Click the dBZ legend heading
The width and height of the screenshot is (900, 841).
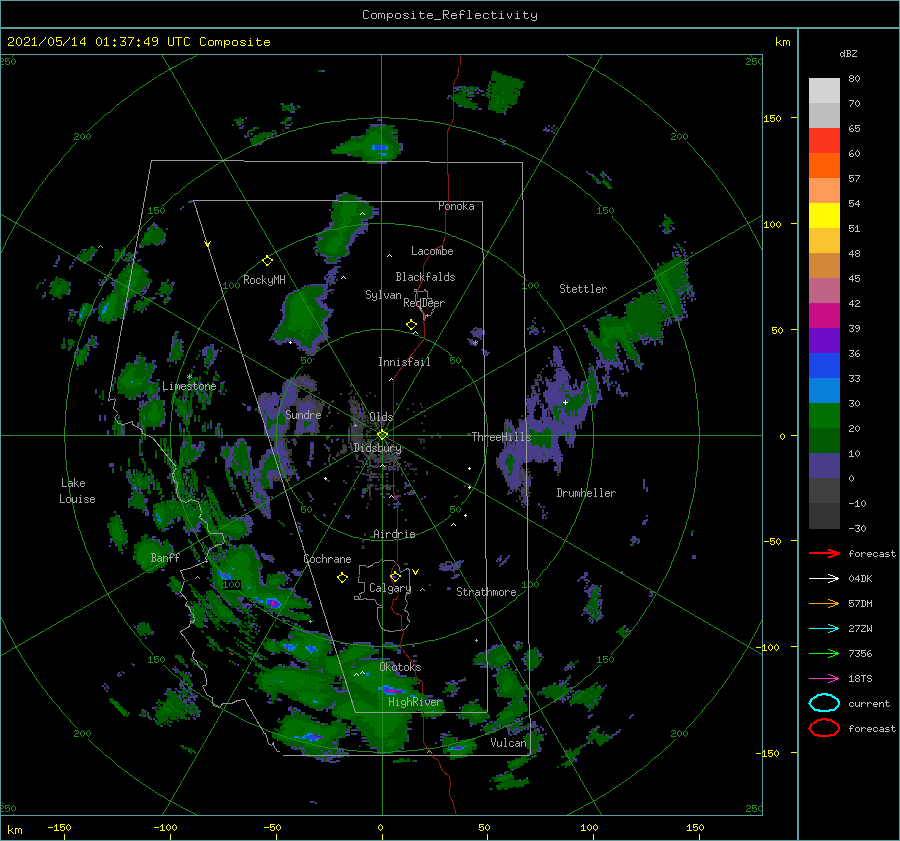pyautogui.click(x=848, y=53)
